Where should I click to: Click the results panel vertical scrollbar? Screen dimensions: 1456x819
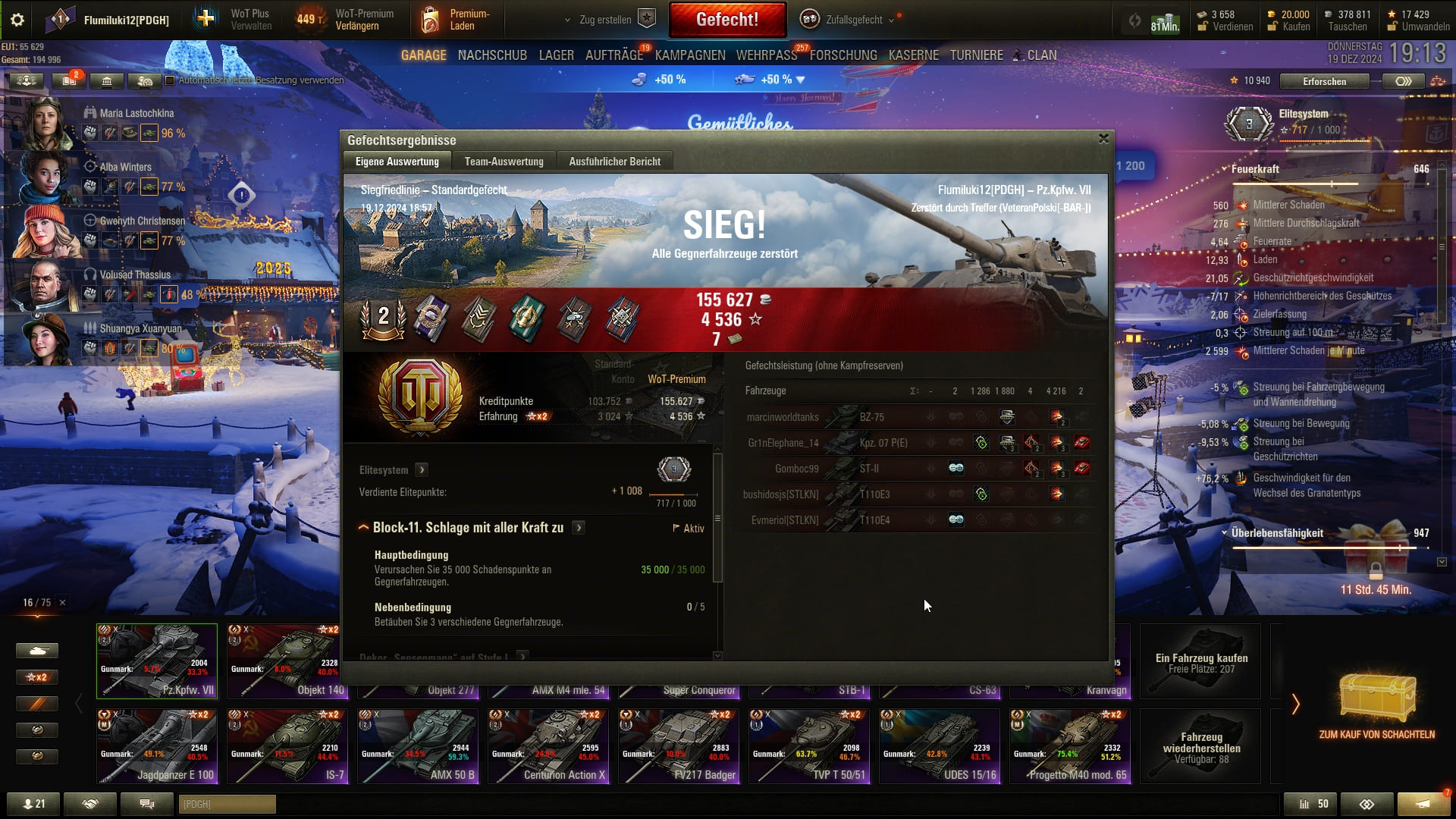(717, 518)
